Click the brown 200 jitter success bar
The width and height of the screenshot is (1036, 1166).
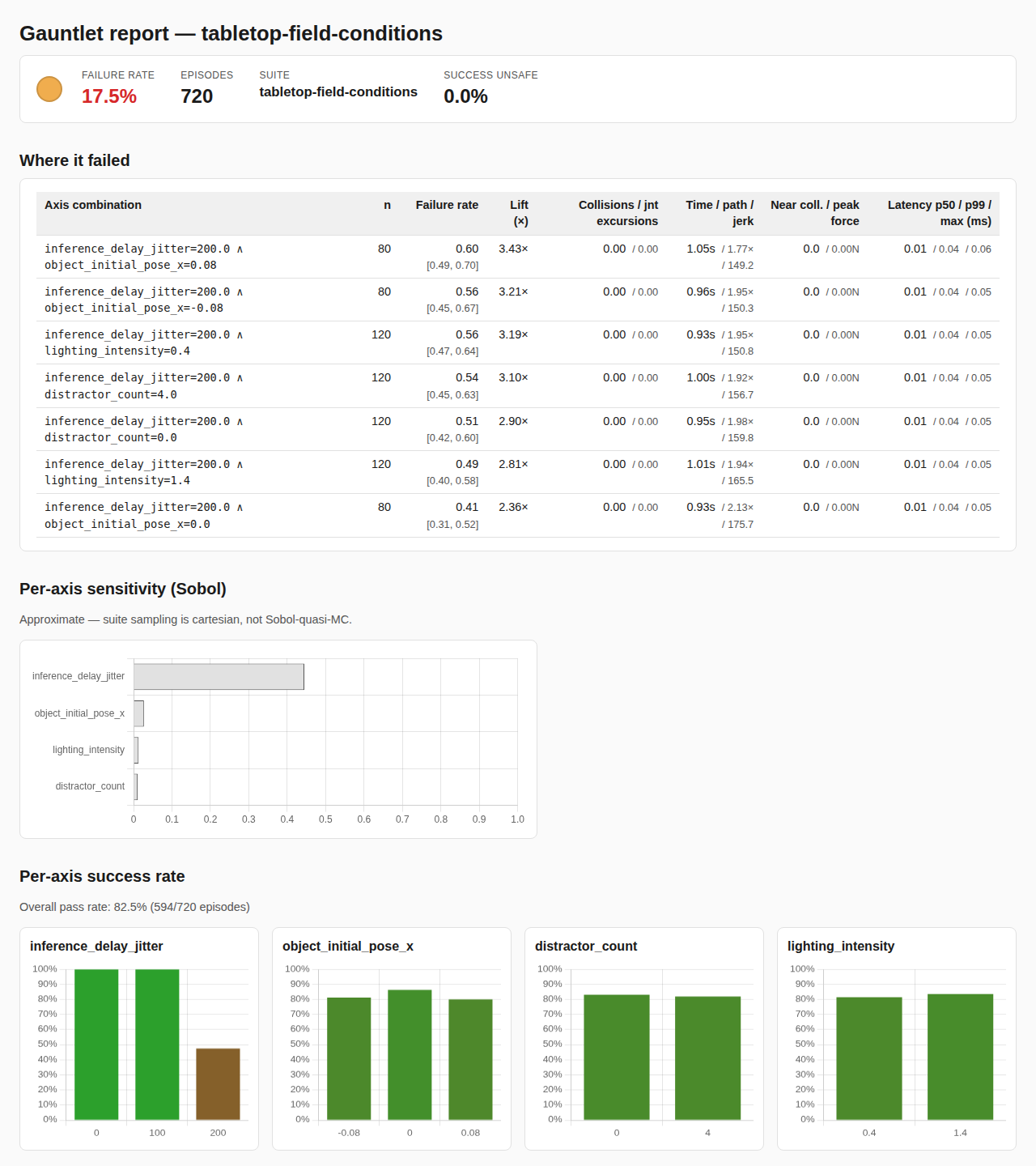pos(218,1084)
